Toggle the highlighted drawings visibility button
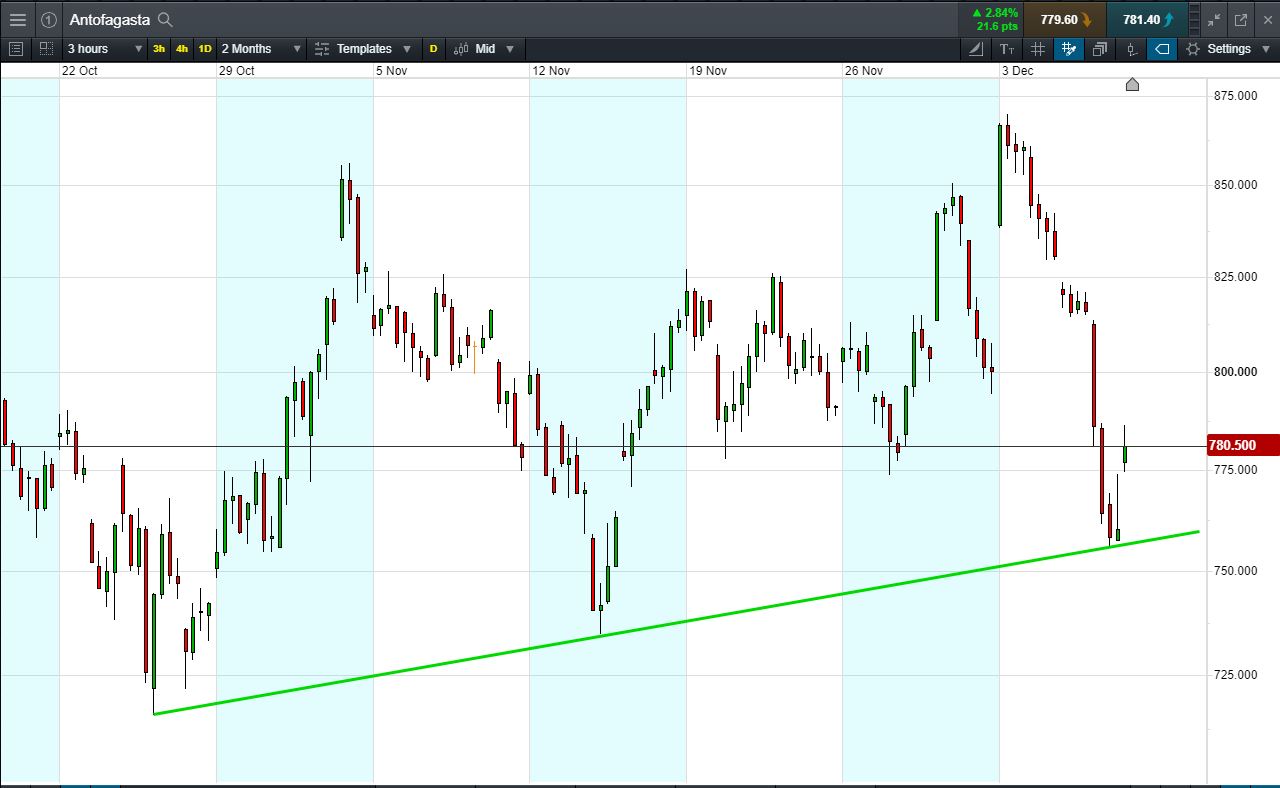The image size is (1280, 788). [1069, 49]
